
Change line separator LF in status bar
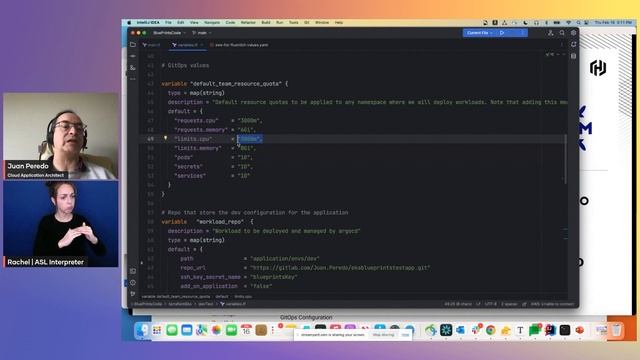[478, 304]
